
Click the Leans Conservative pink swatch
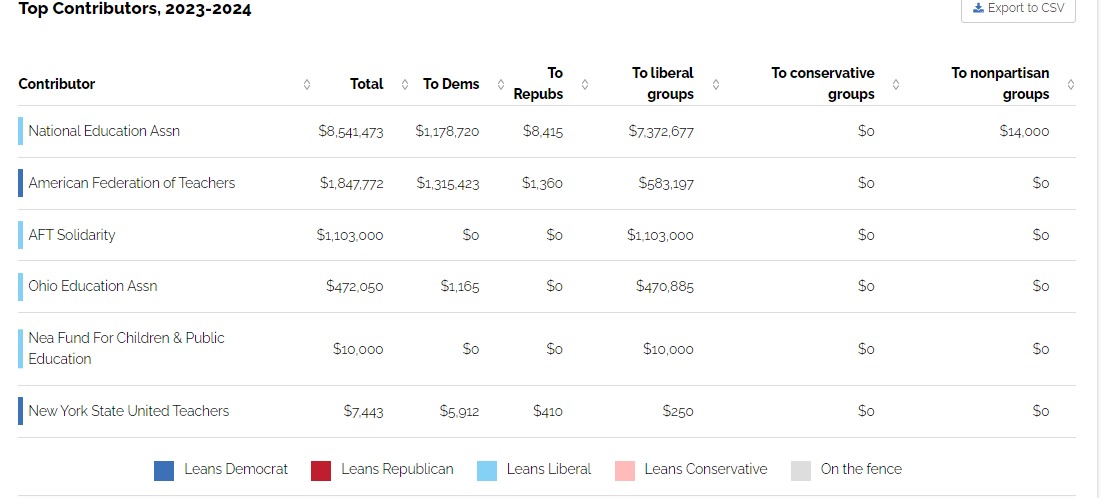coord(625,470)
